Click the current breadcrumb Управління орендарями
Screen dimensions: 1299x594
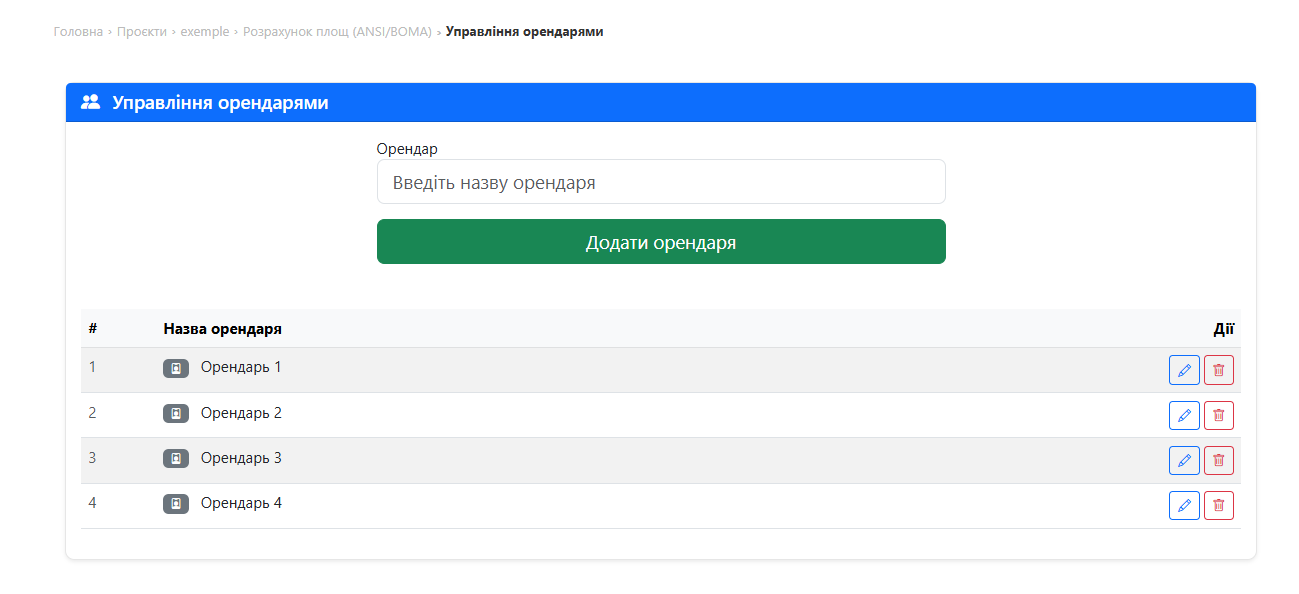click(524, 32)
